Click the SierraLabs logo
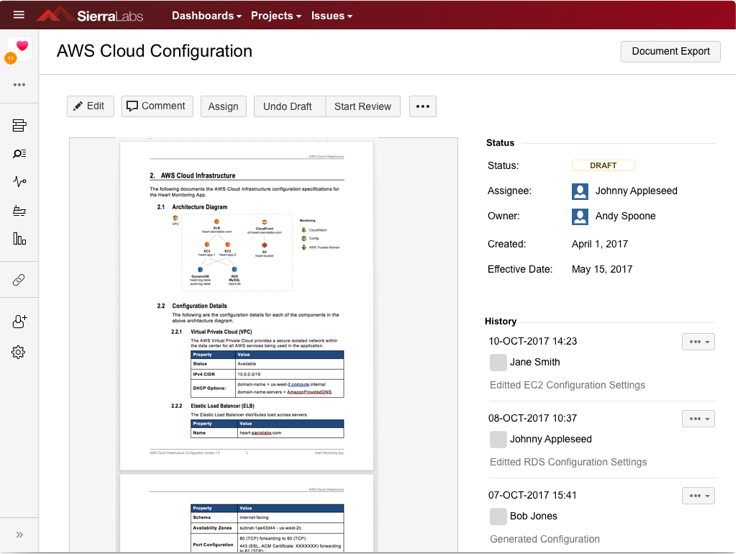 point(90,15)
